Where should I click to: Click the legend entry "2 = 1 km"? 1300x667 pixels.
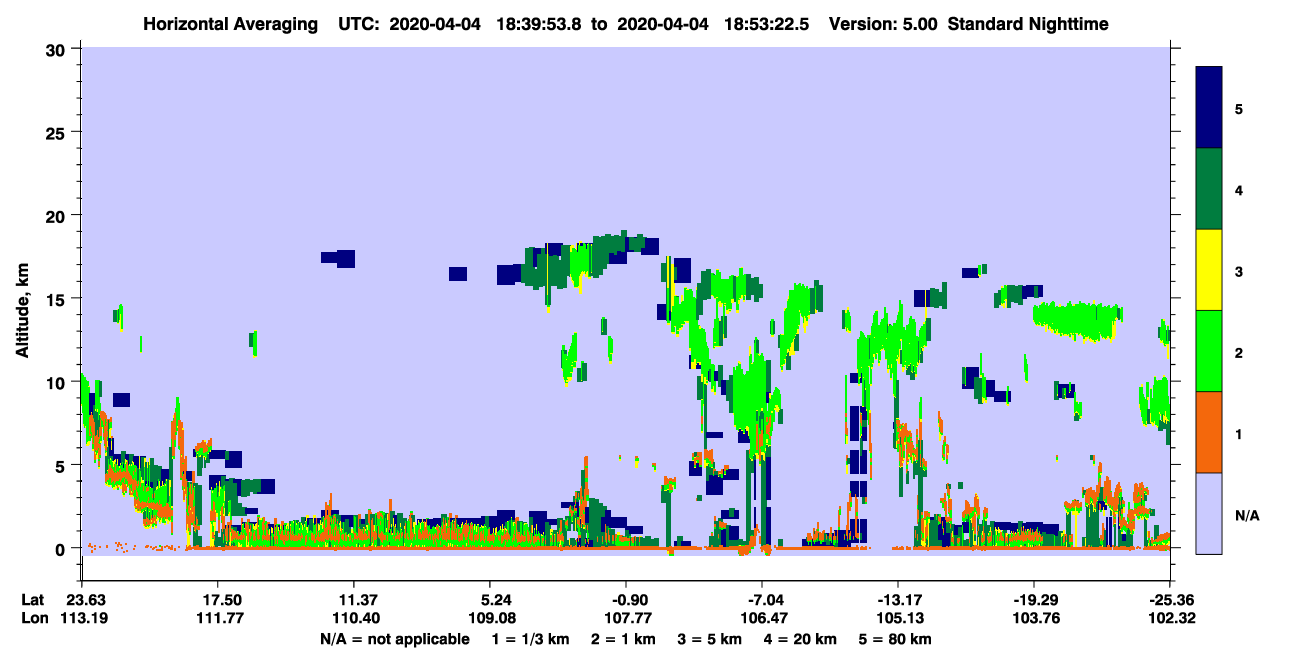pyautogui.click(x=625, y=639)
